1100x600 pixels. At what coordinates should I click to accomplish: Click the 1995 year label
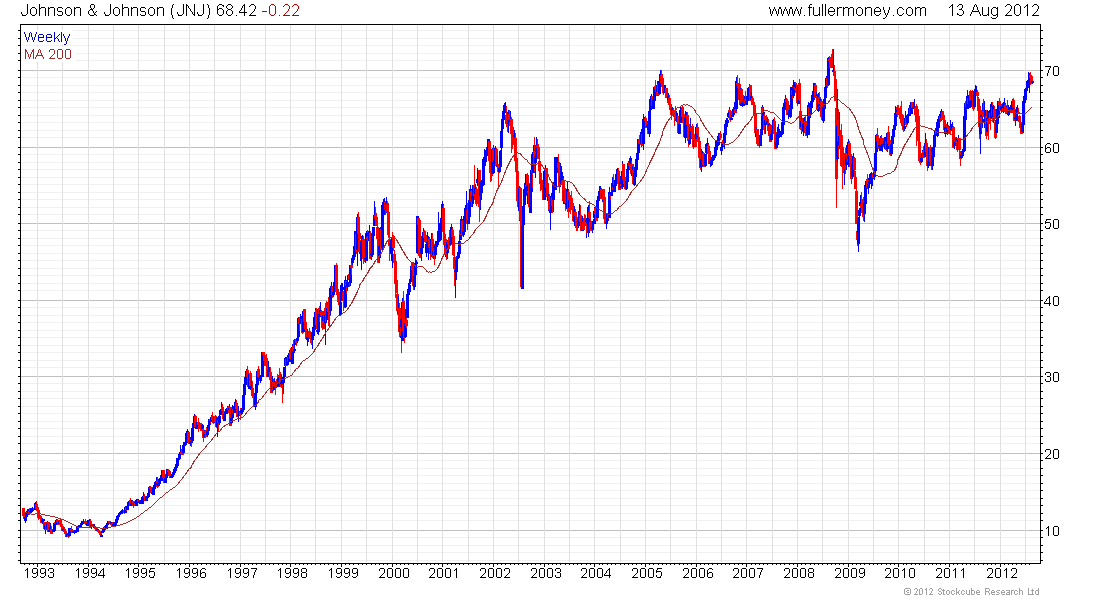tap(140, 573)
